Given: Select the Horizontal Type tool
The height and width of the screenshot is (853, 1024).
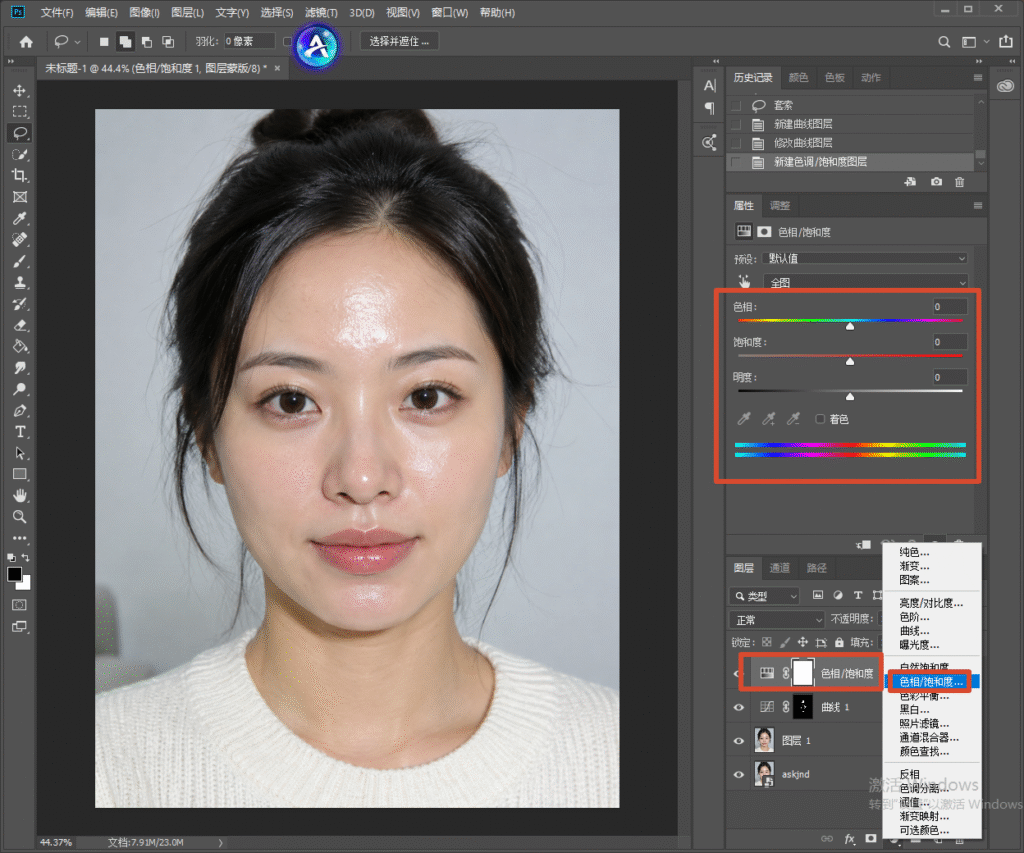Looking at the screenshot, I should [20, 432].
